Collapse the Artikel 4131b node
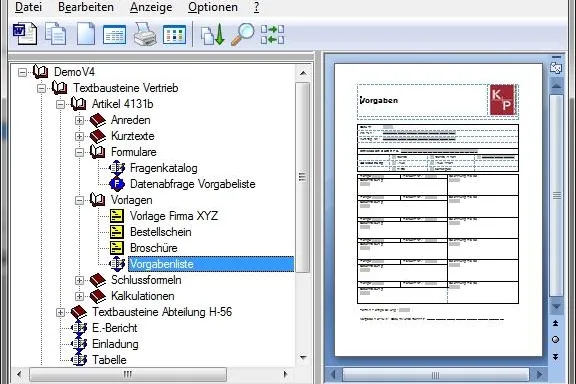Viewport: 576px width, 384px height. click(x=61, y=104)
